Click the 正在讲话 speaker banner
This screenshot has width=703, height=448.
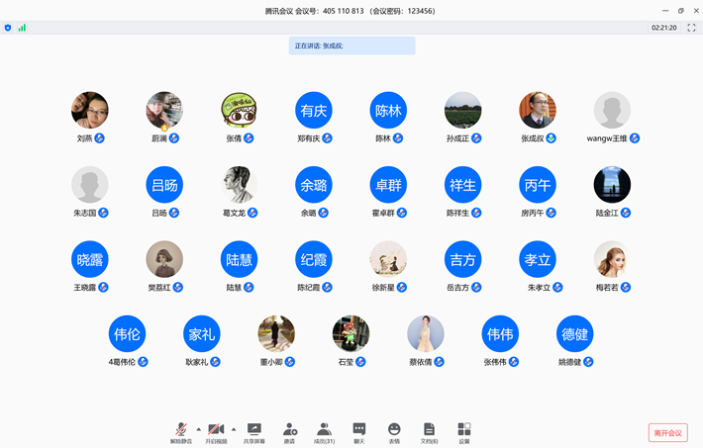(352, 46)
